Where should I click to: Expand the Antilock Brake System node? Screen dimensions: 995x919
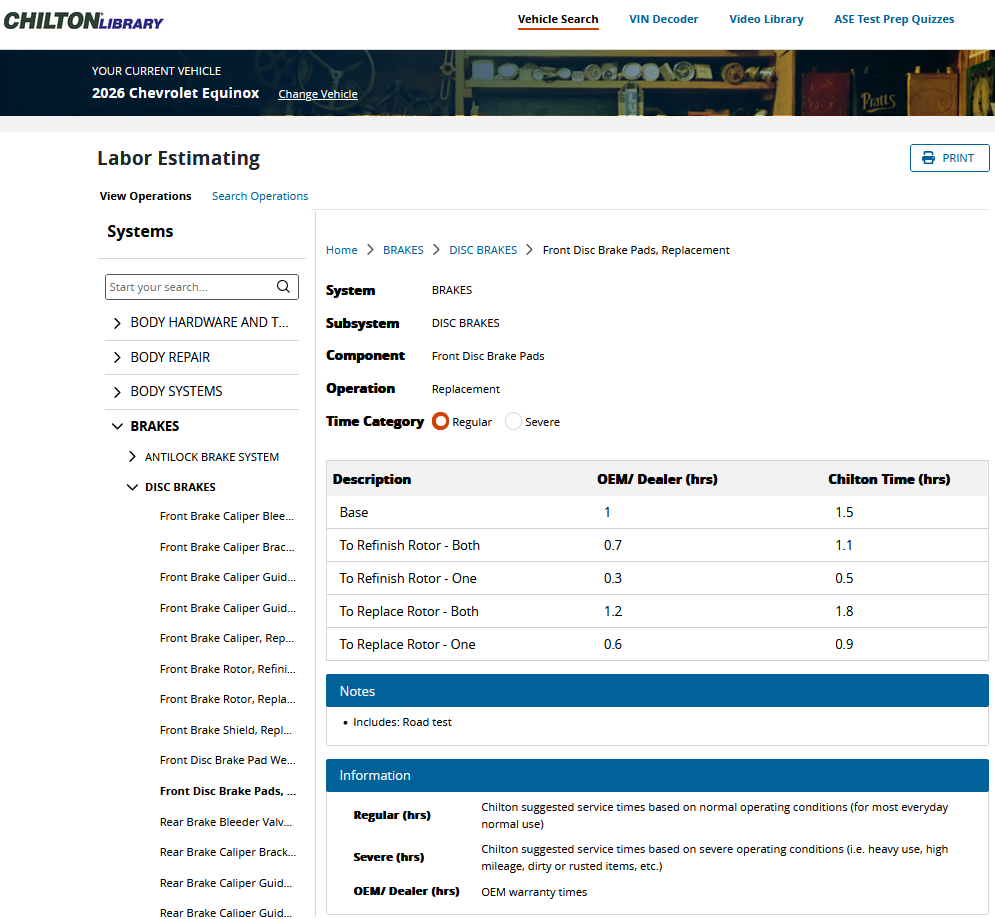133,457
